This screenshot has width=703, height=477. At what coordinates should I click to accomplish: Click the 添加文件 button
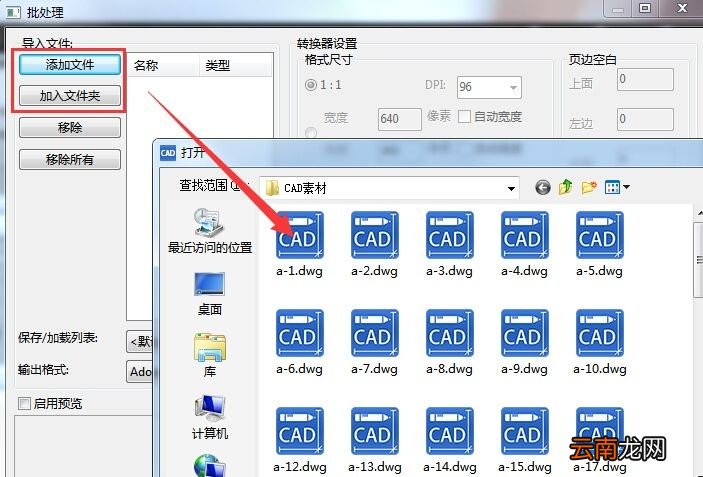(x=70, y=65)
